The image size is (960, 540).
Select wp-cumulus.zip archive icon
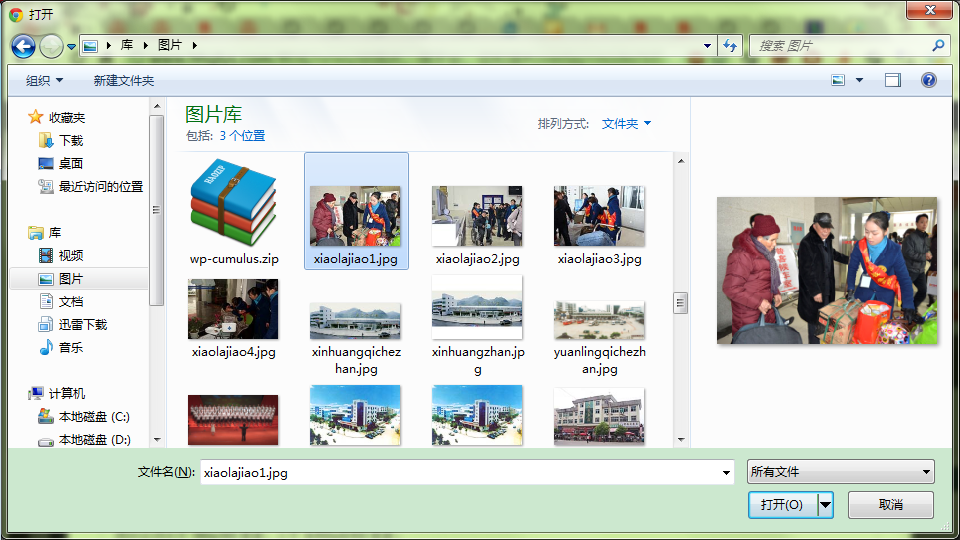(234, 203)
